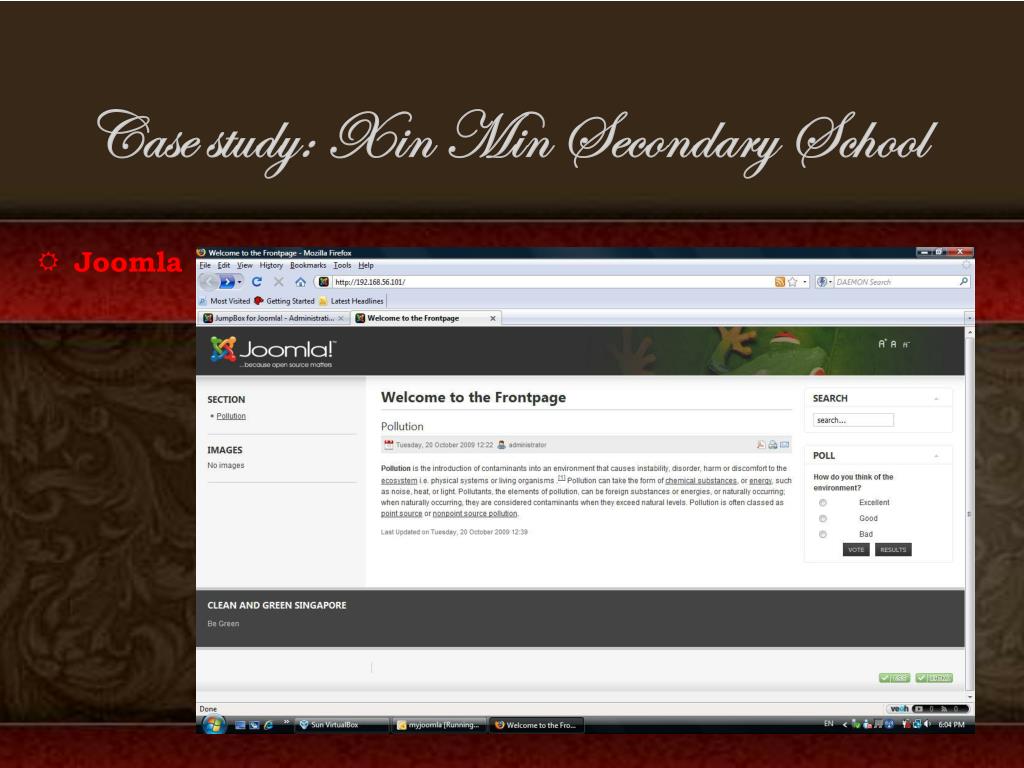Open the Latest Headlines feed bookmark
1024x768 pixels.
tap(351, 301)
